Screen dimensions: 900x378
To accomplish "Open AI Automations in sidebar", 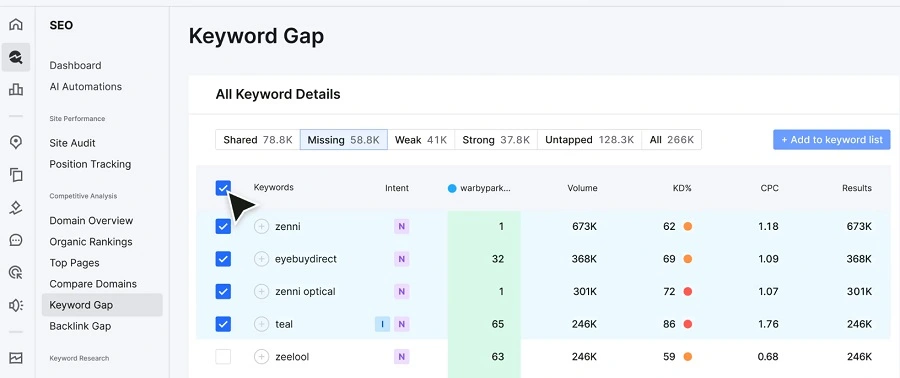I will coord(86,87).
